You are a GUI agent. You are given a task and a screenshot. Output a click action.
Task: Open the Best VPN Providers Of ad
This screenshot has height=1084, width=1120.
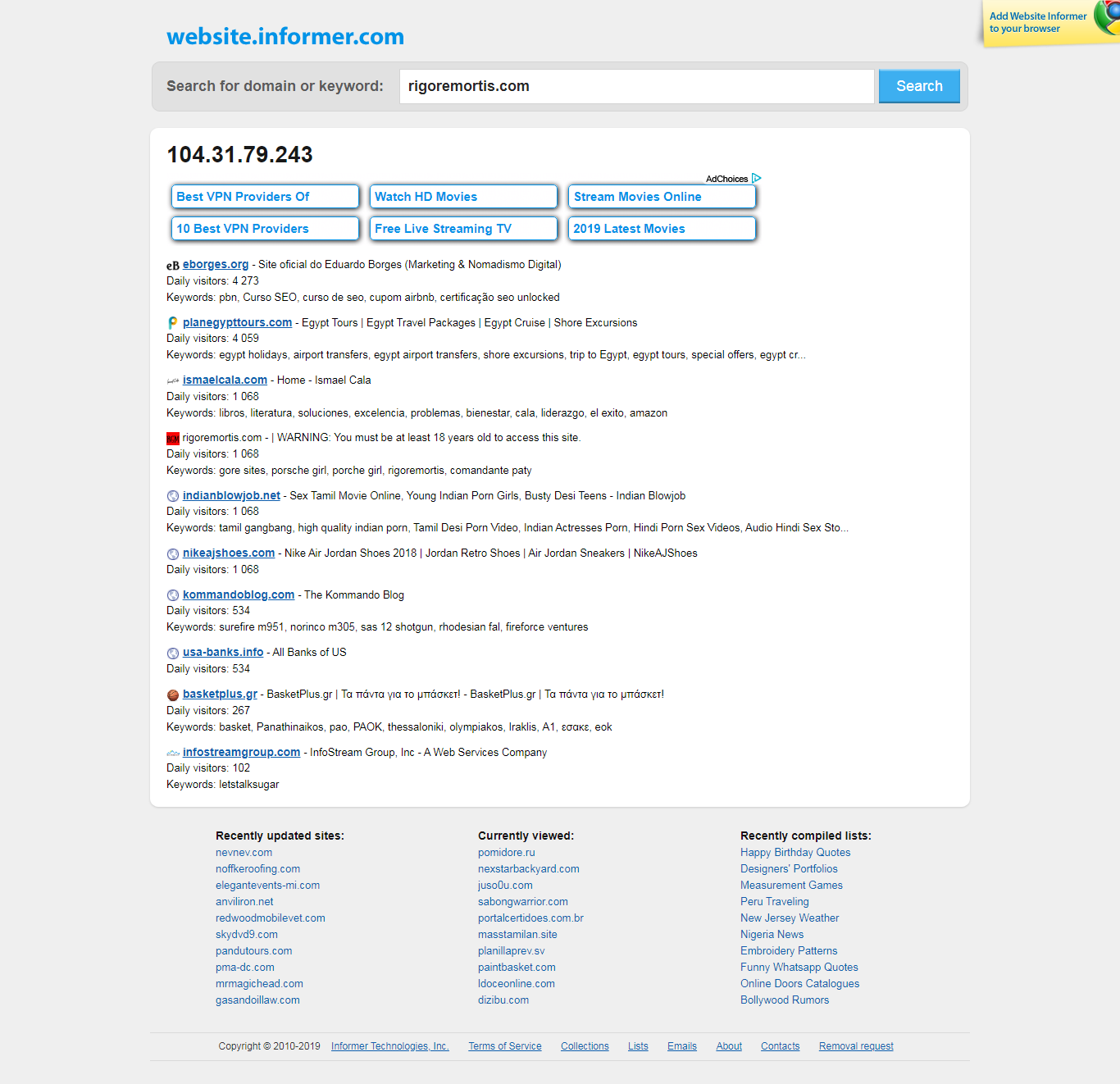coord(266,197)
